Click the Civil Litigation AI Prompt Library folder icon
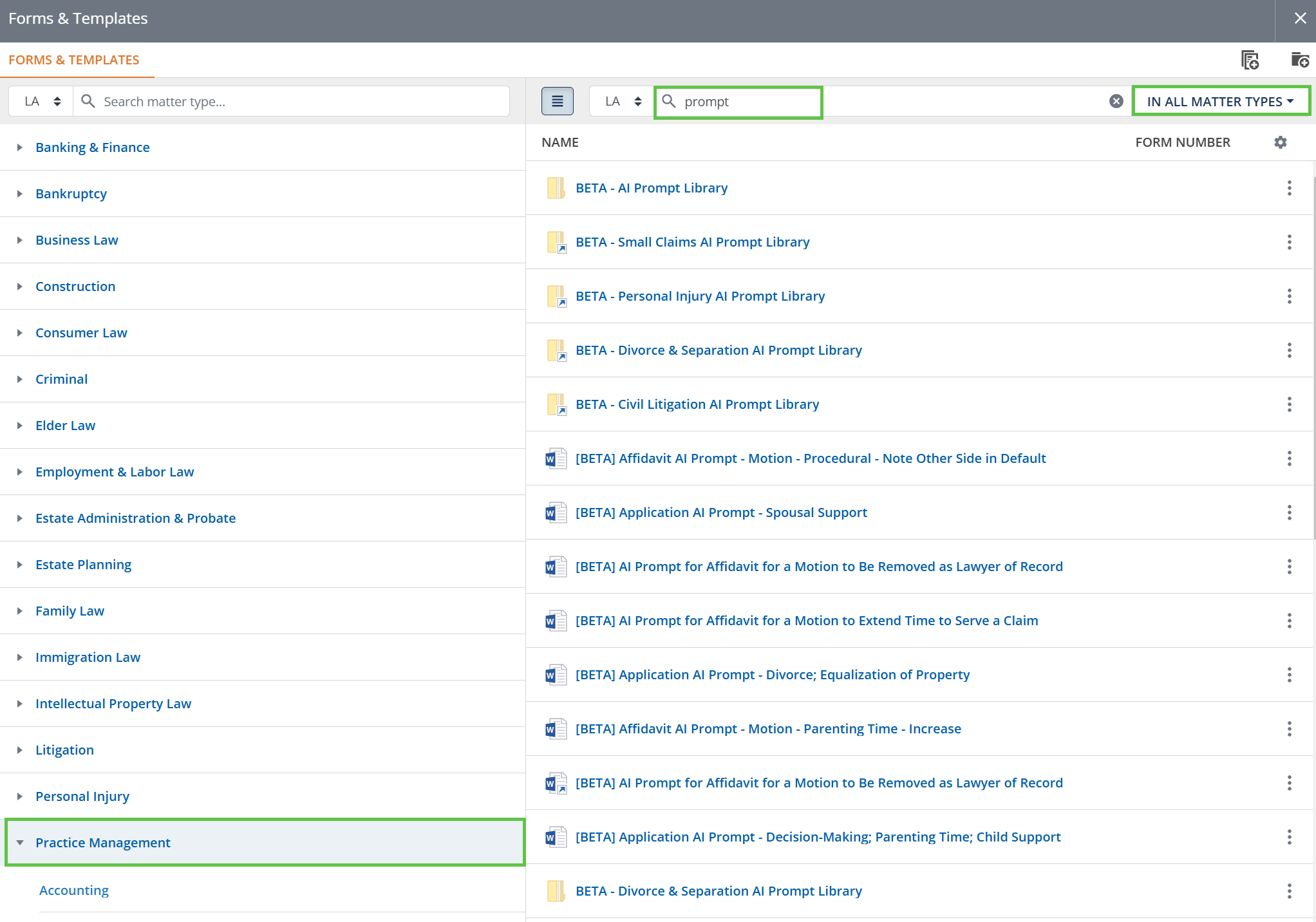The width and height of the screenshot is (1316, 922). tap(556, 404)
